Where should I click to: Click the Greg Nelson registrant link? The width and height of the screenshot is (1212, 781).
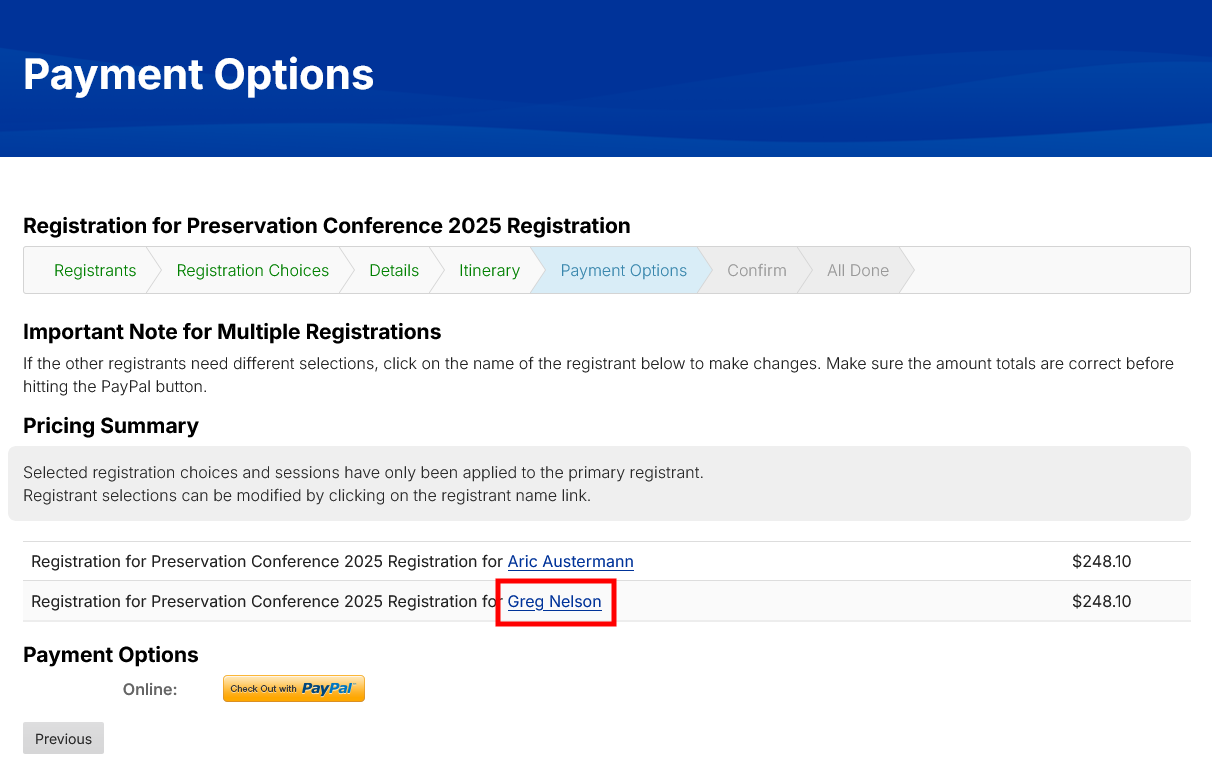pyautogui.click(x=555, y=602)
